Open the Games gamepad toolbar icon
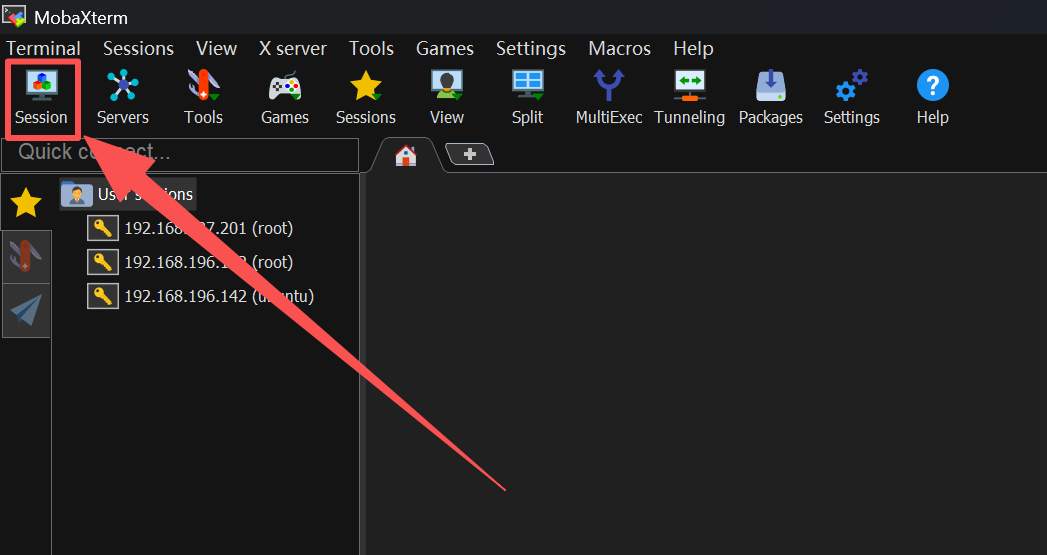The width and height of the screenshot is (1047, 555). [x=285, y=98]
